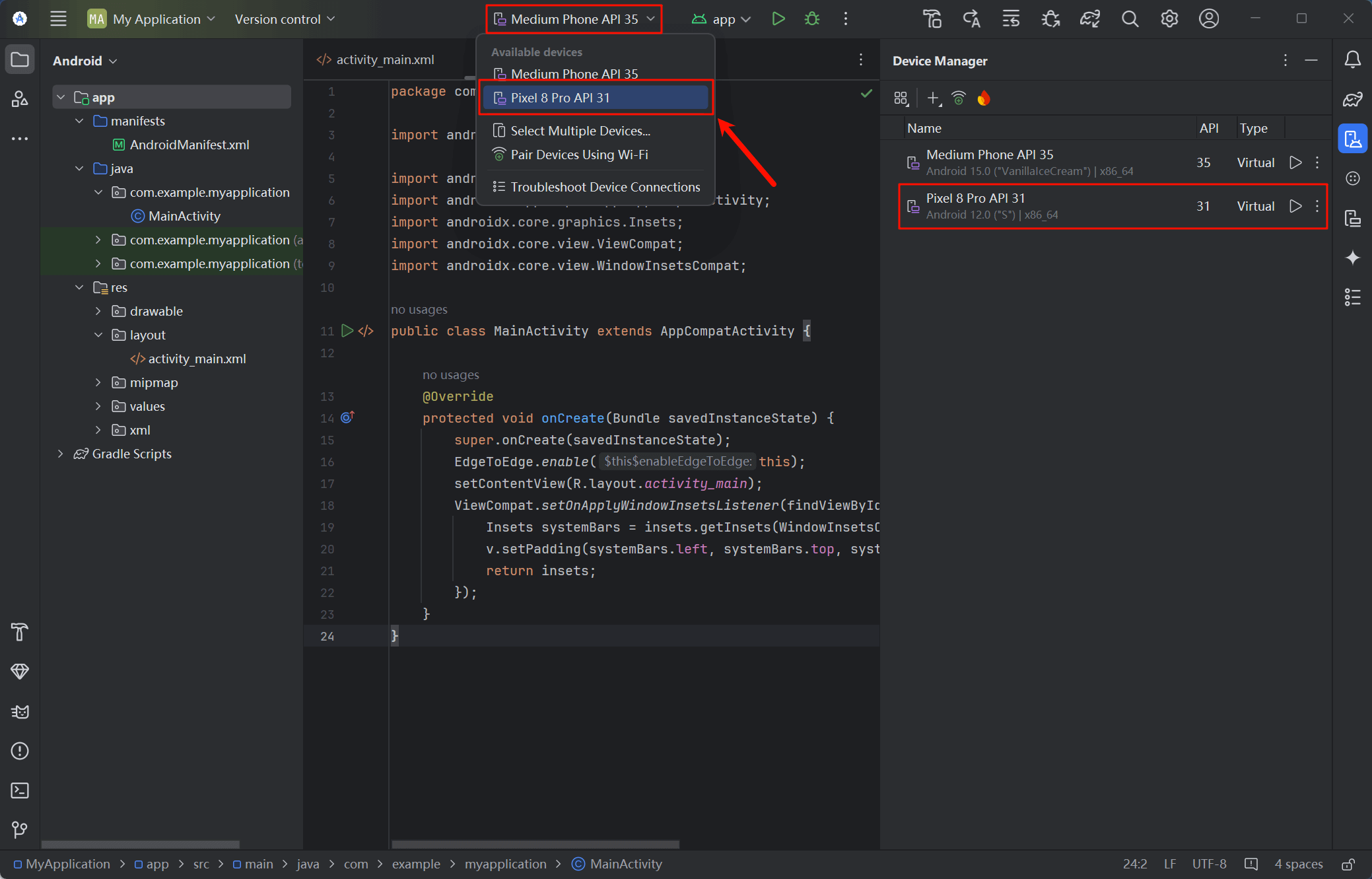
Task: Open editor tab options menu
Action: (x=861, y=60)
